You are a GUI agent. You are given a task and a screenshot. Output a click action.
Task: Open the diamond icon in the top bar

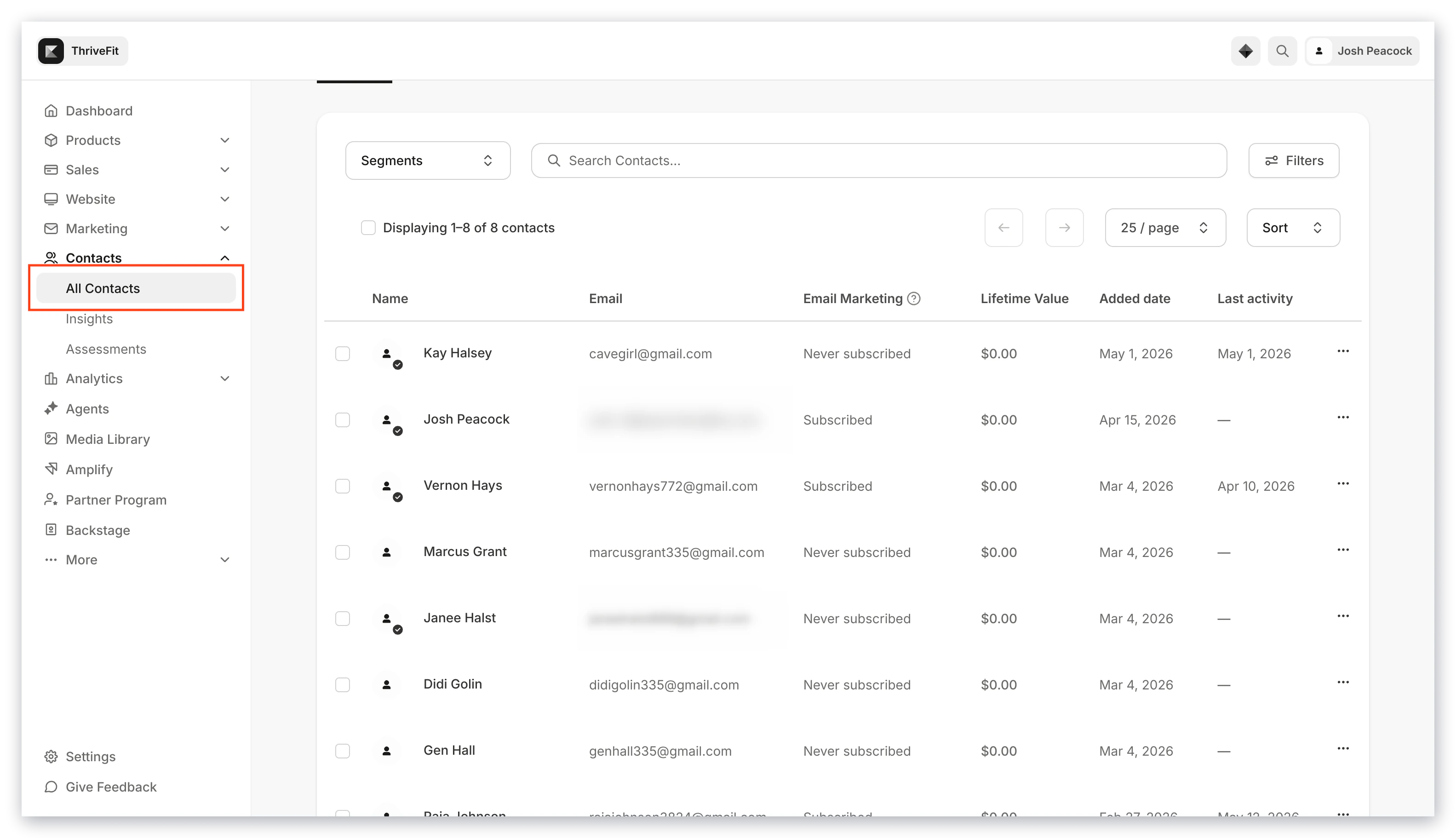coord(1245,51)
